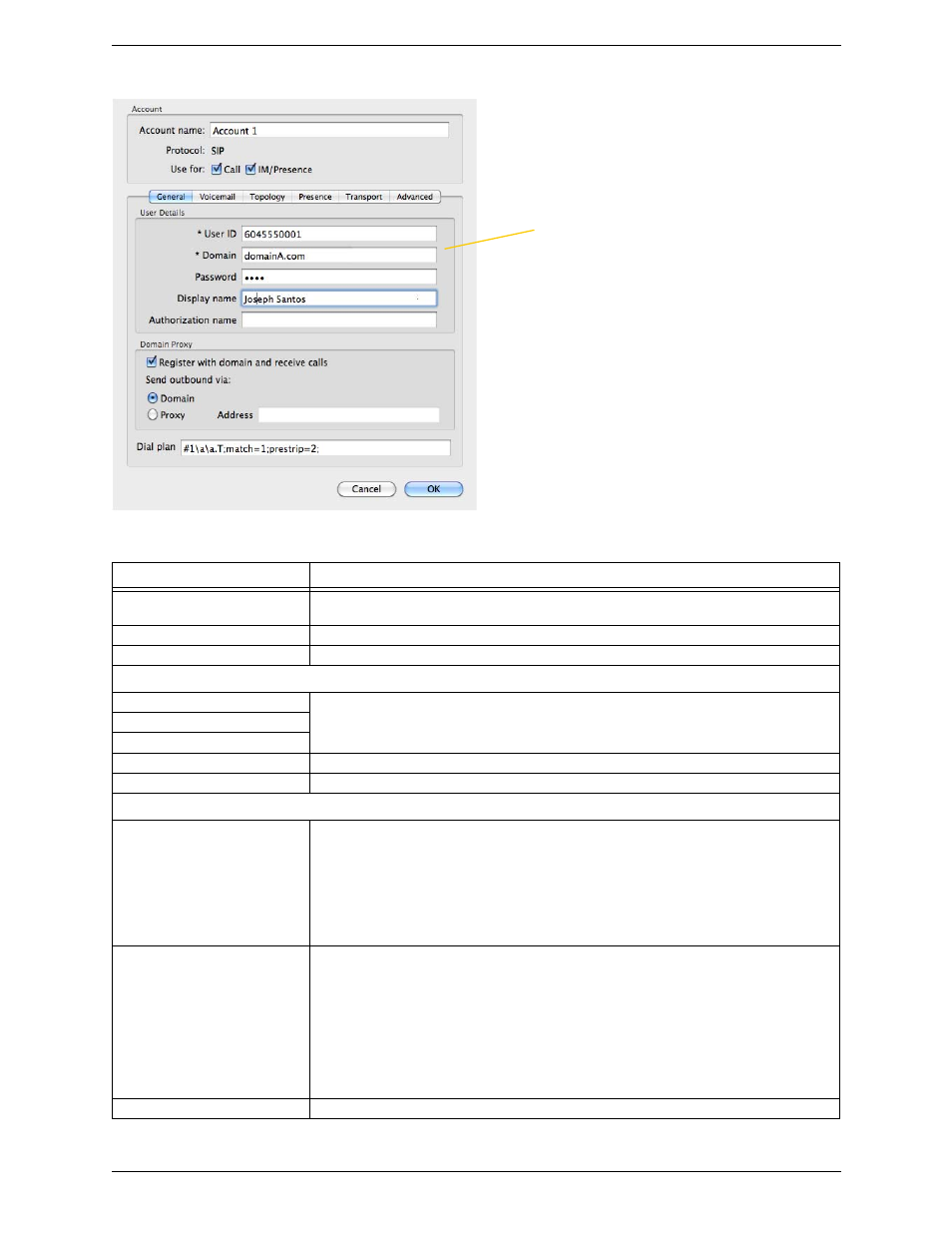Open the Voicemail tab
Screen dimensions: 952x1233
point(218,197)
